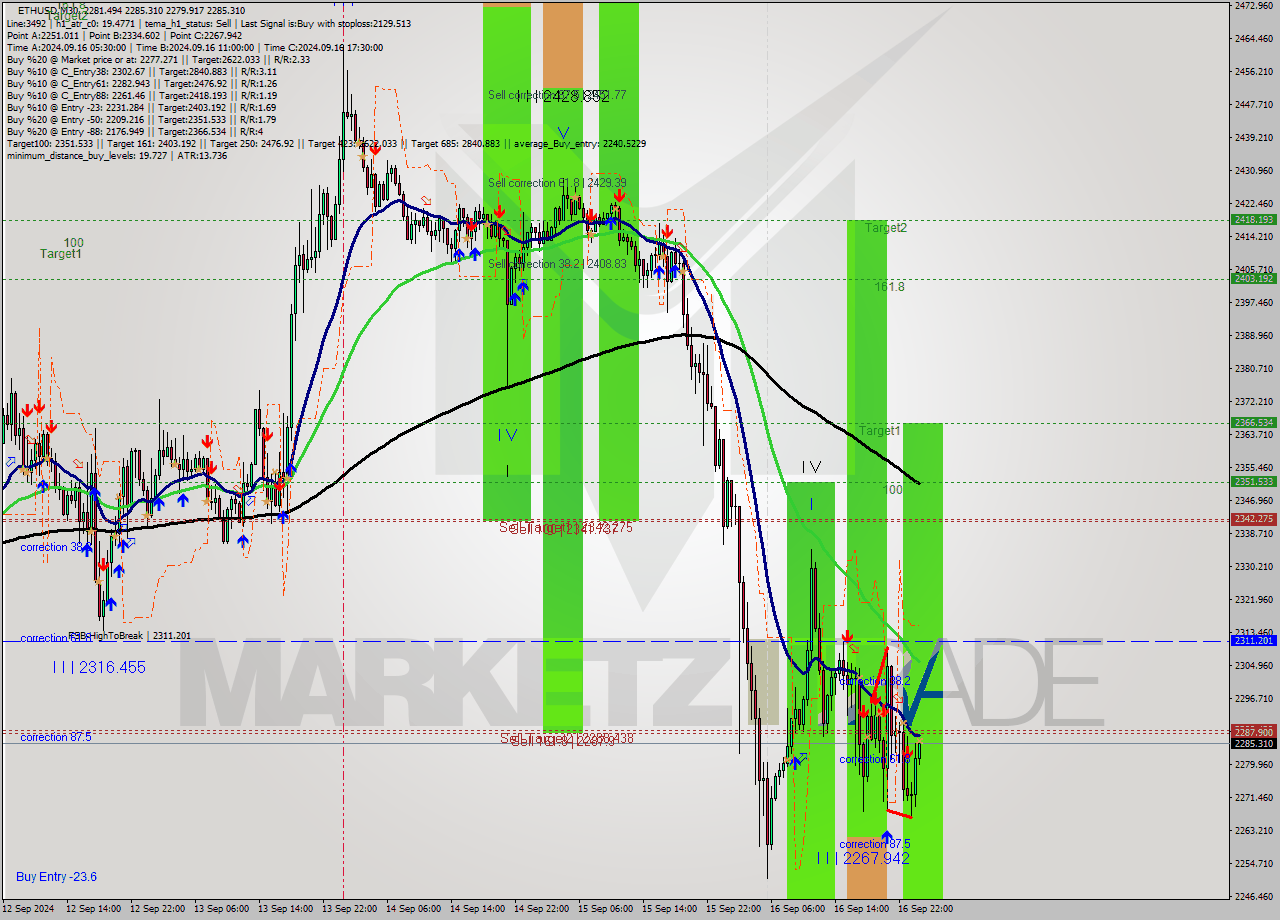This screenshot has height=920, width=1280.
Task: Click the '14 Sep 22:00' time label
Action: point(541,909)
